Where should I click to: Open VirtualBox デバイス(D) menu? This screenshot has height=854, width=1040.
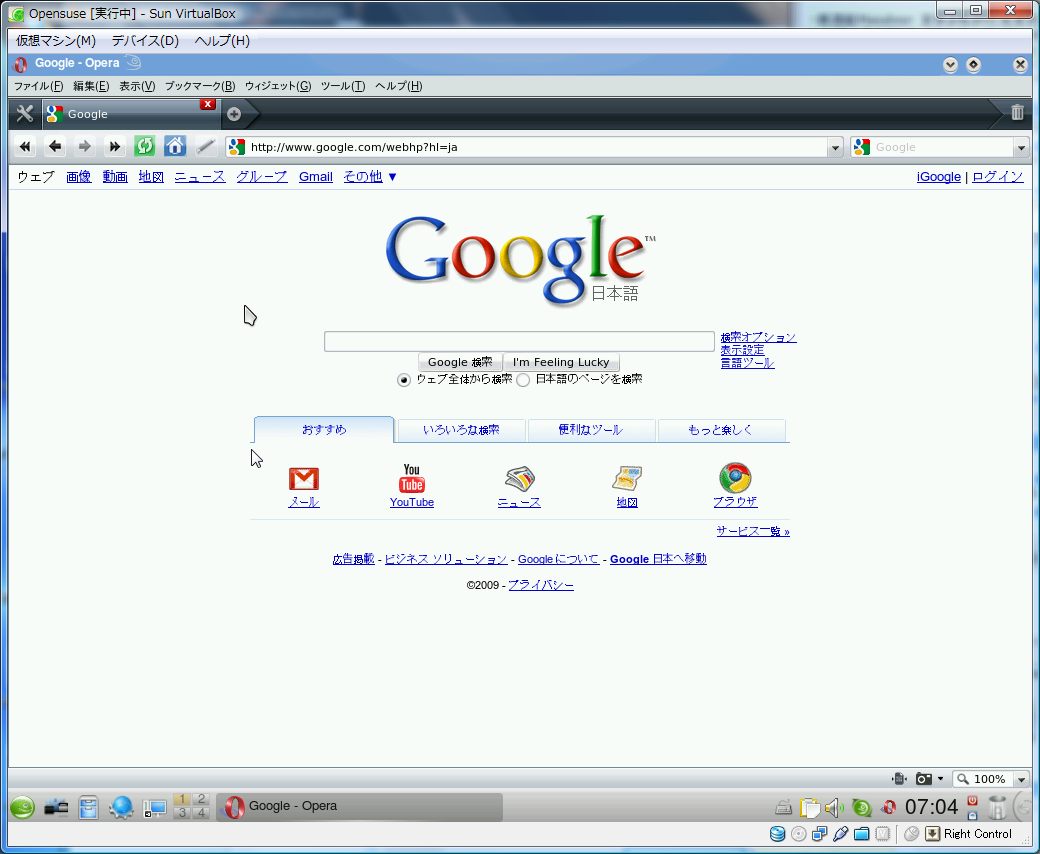145,40
